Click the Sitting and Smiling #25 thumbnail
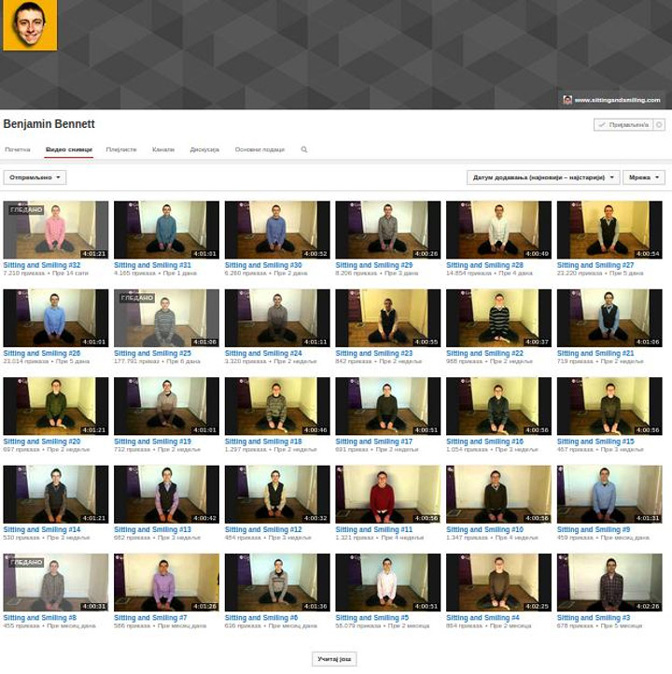Image resolution: width=672 pixels, height=674 pixels. 166,318
